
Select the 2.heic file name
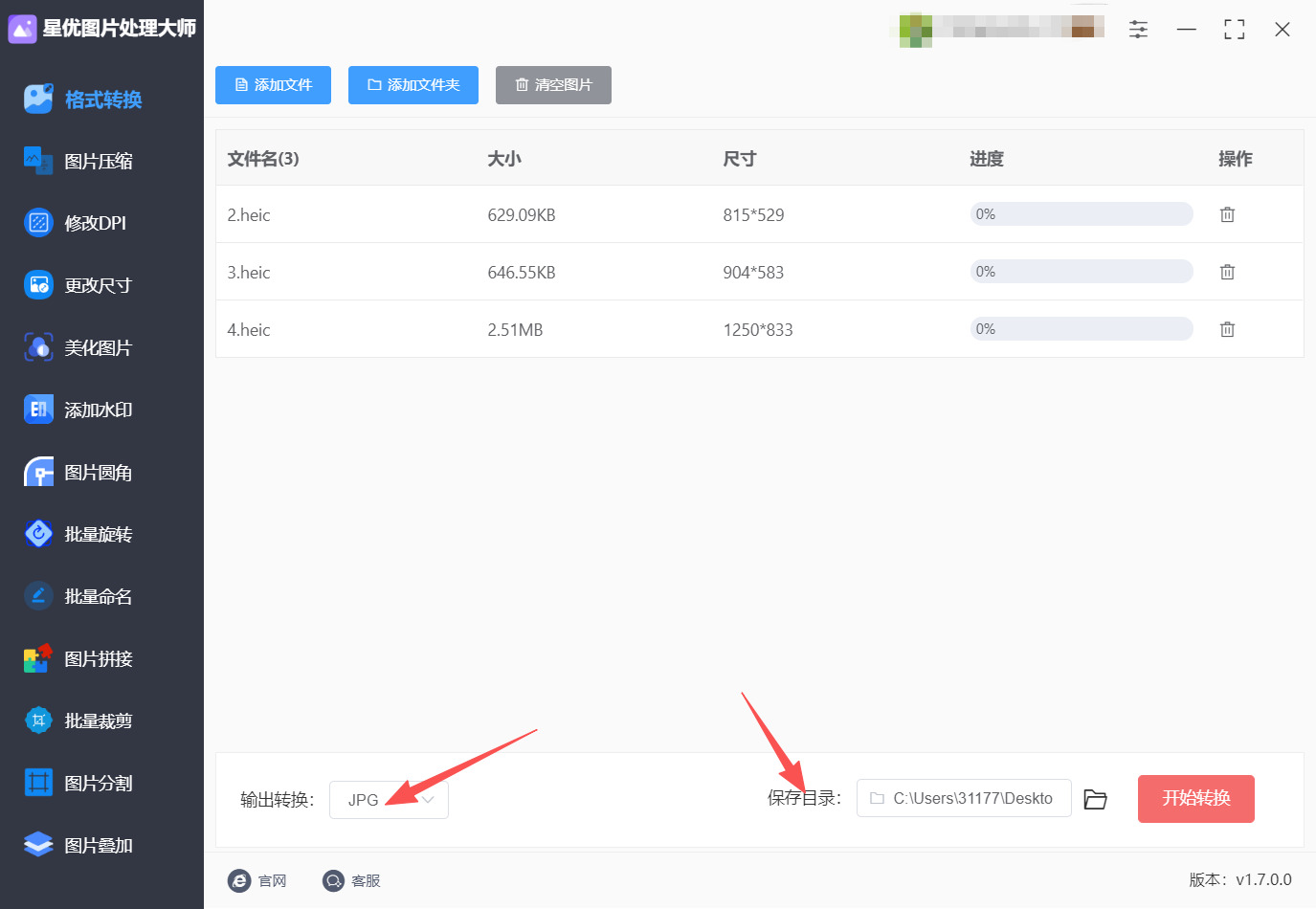(x=249, y=215)
